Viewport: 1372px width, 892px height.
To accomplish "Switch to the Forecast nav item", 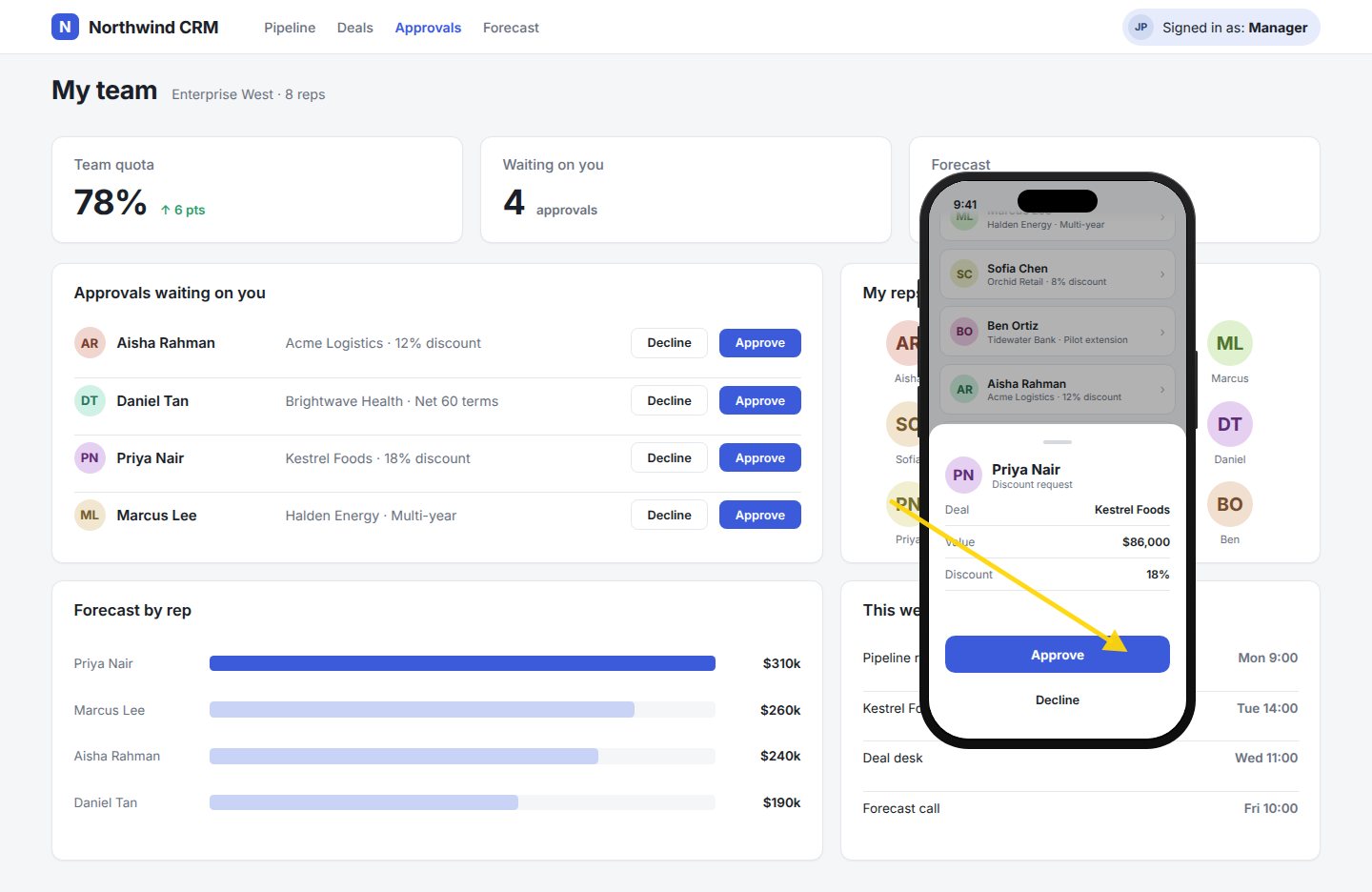I will [511, 28].
